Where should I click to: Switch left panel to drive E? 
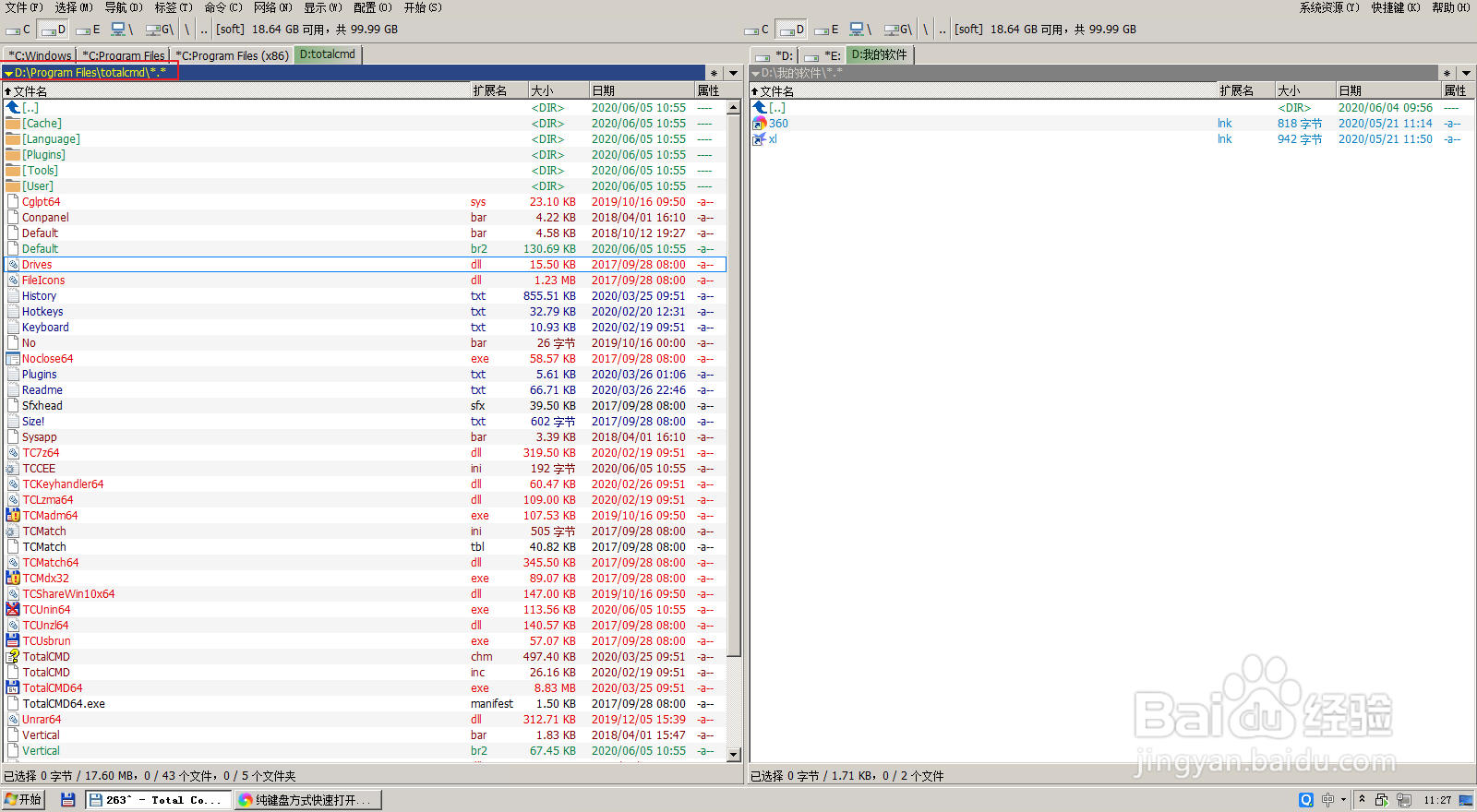click(x=89, y=30)
